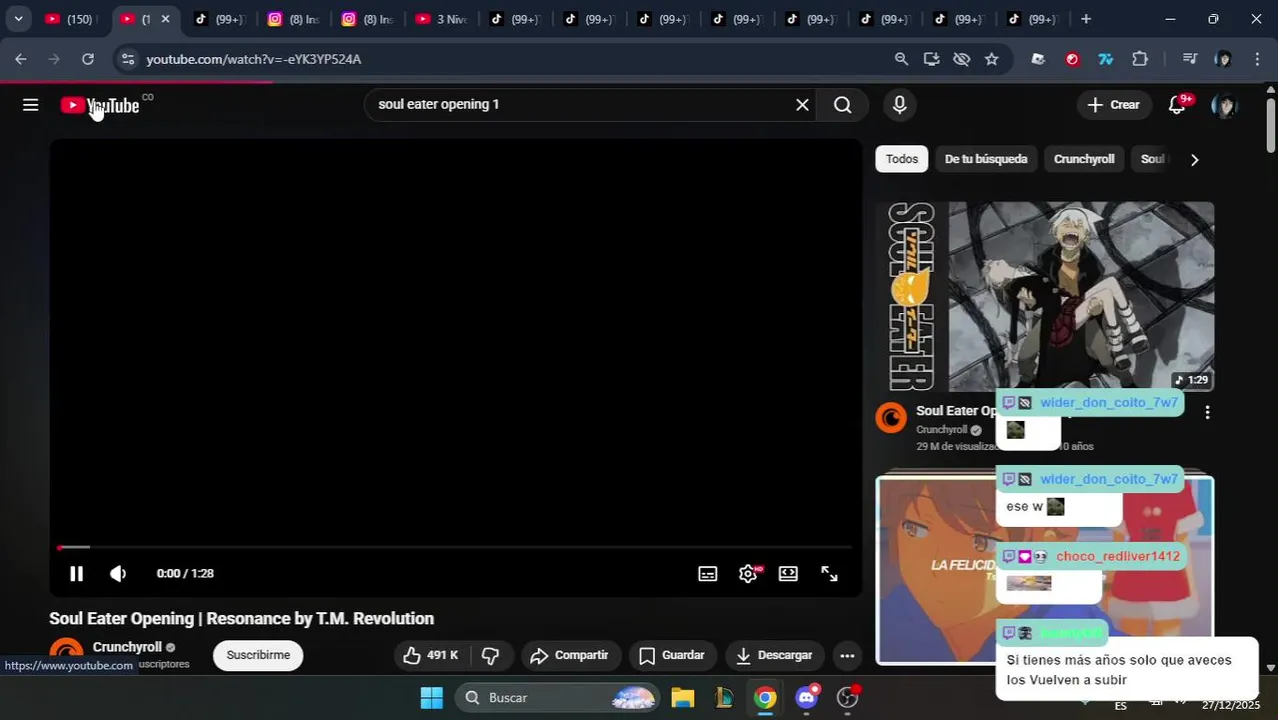Open the zoom magnifier in address bar
The height and width of the screenshot is (720, 1278).
pos(901,59)
